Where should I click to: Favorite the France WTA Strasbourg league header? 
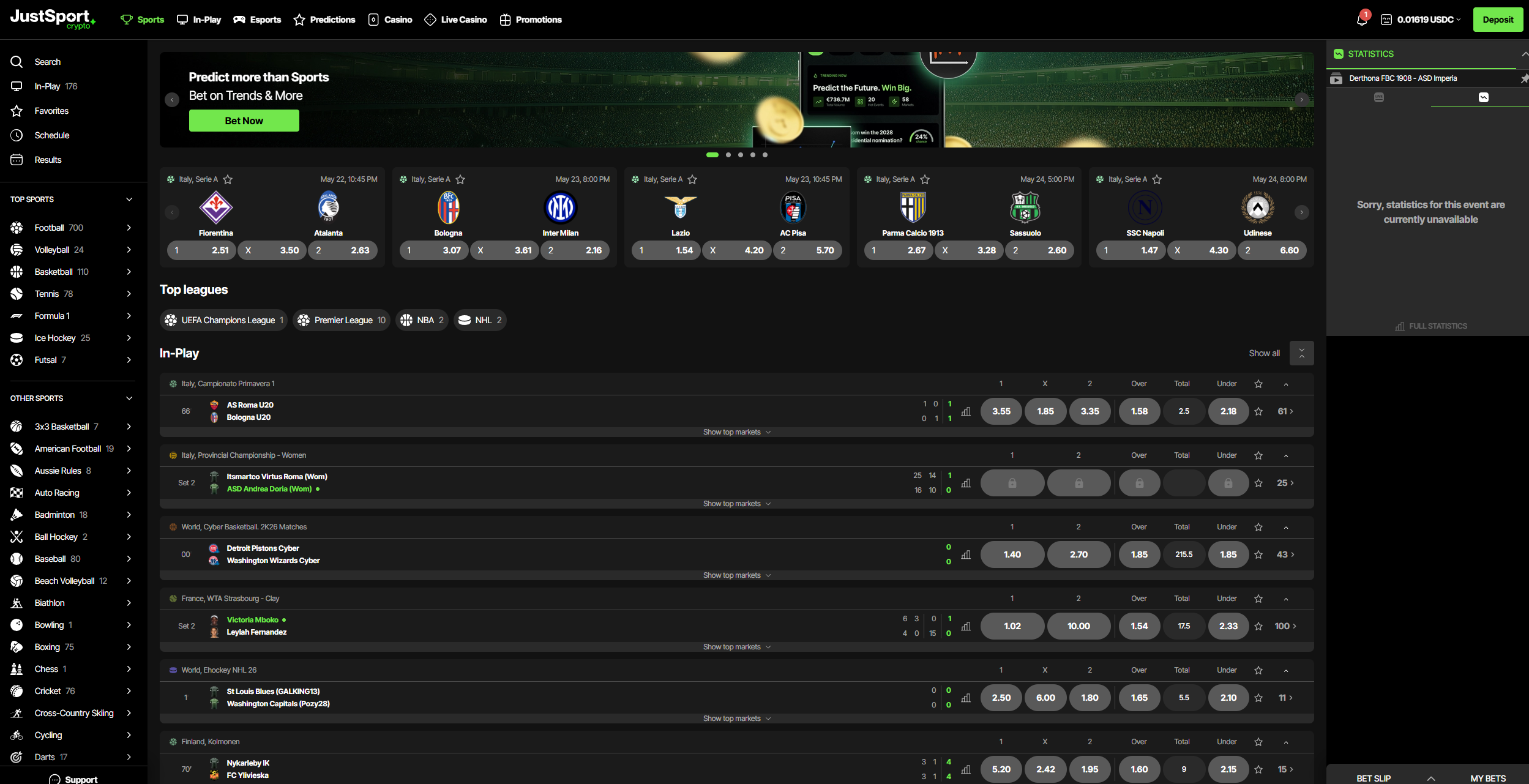[x=1258, y=599]
